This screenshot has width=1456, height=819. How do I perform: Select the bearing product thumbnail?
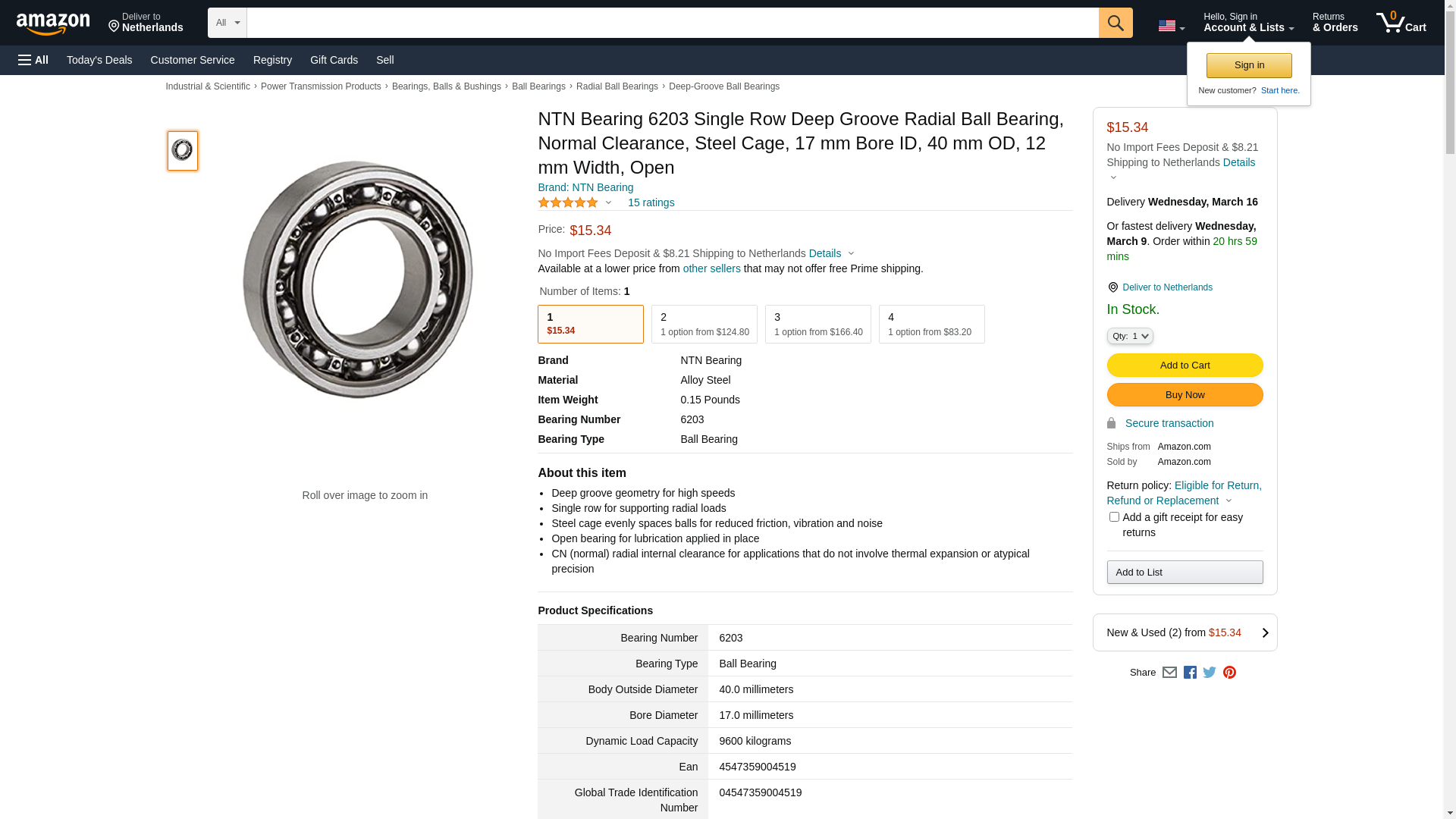[x=183, y=150]
